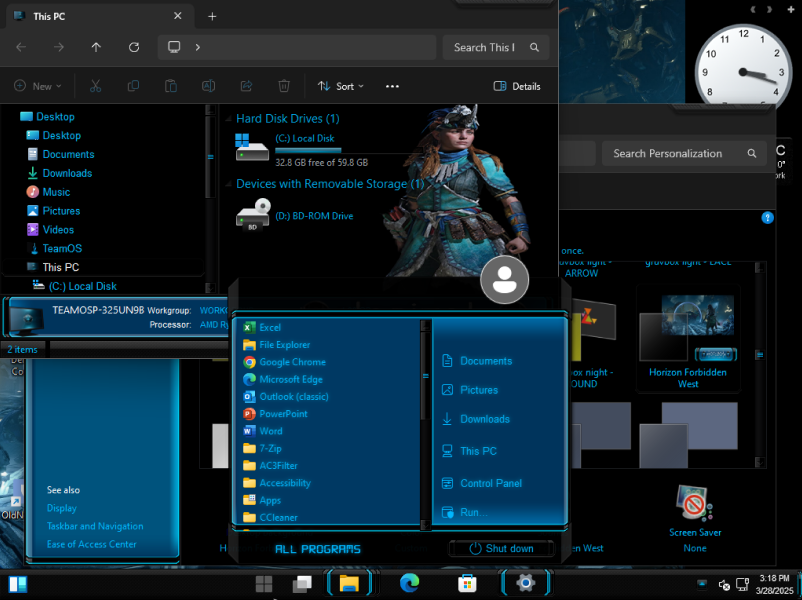Expand the 7-Zip folder in Start menu
This screenshot has width=802, height=600.
(263, 449)
